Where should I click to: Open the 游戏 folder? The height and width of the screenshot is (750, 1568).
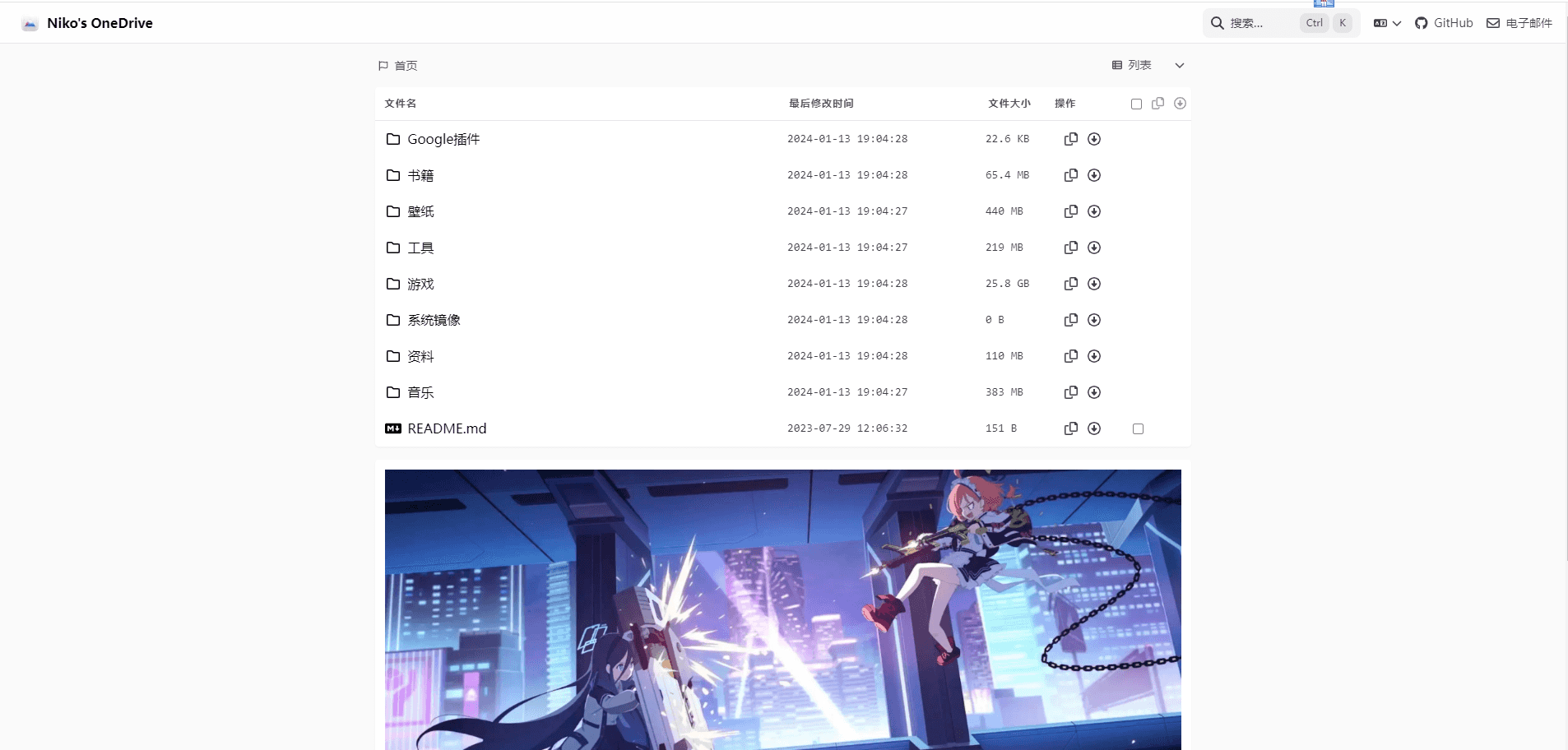tap(410, 284)
